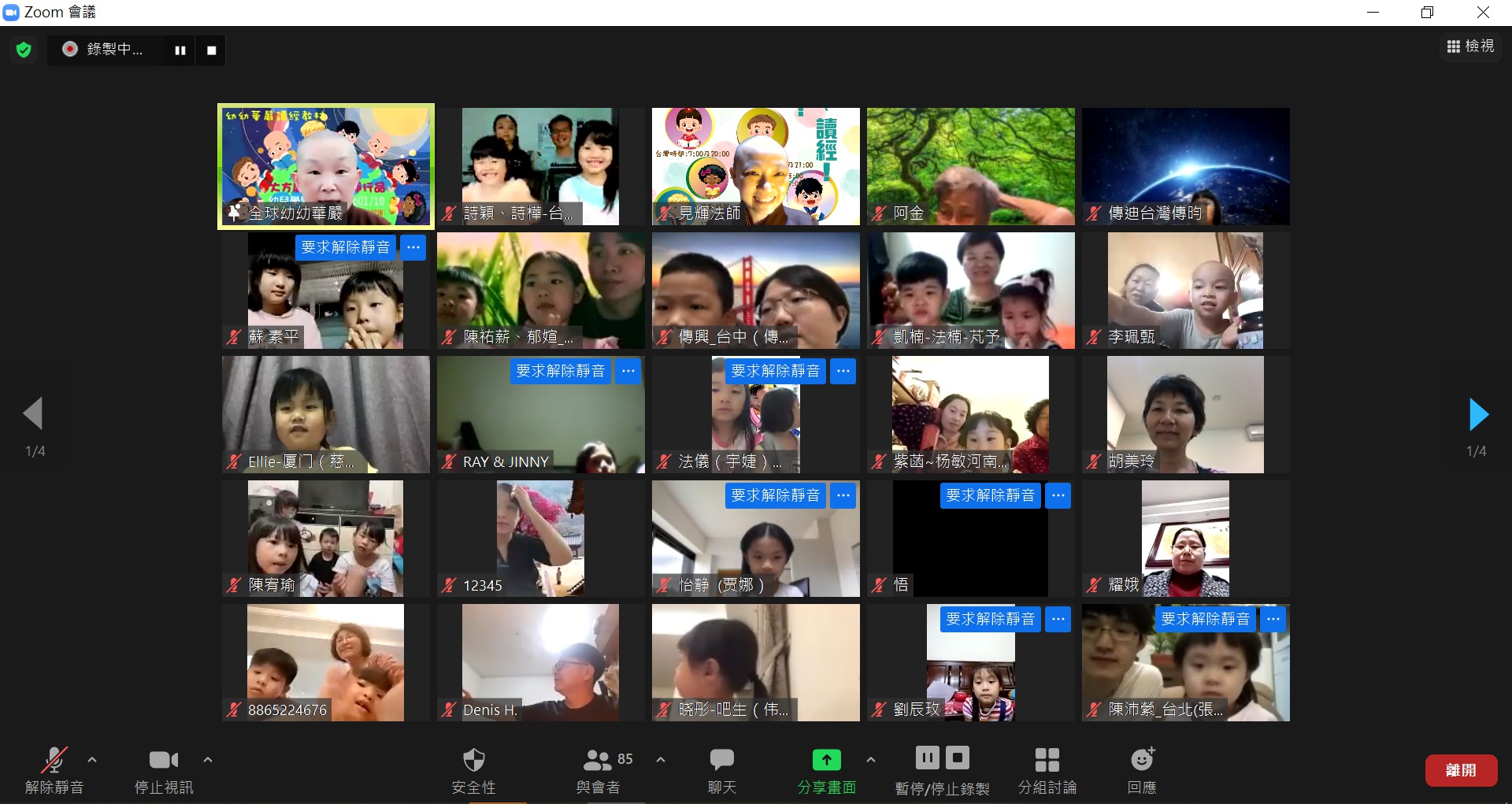
Task: Open more options on 蘇素平's video tile
Action: (x=413, y=247)
